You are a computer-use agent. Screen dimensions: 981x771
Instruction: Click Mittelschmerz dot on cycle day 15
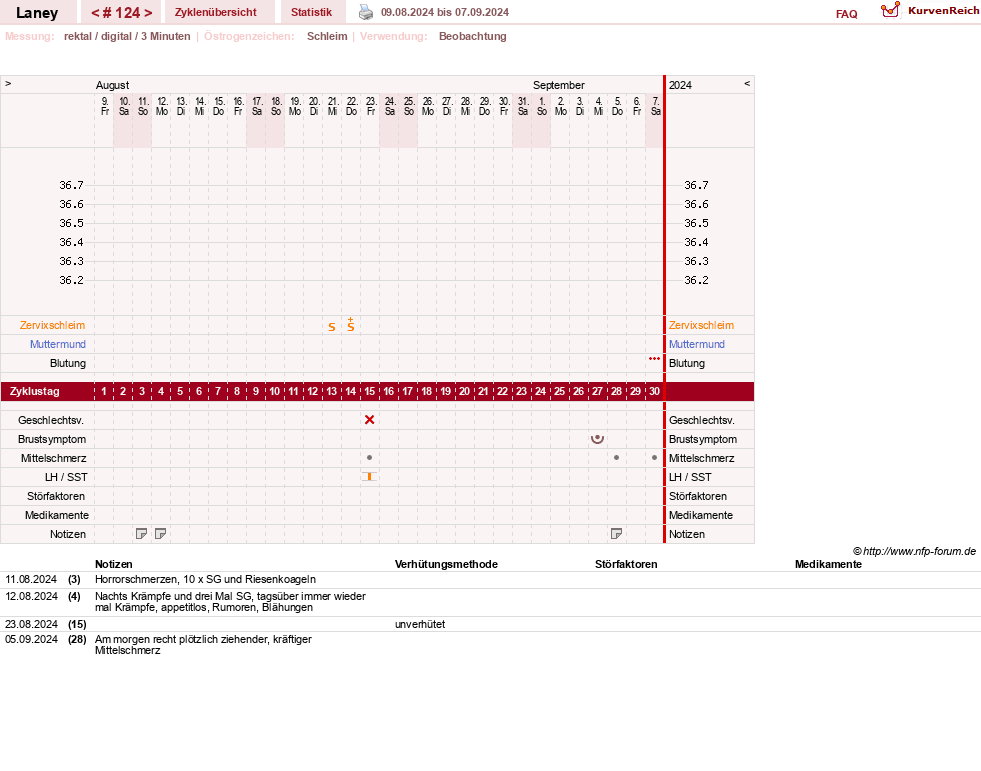[x=370, y=457]
